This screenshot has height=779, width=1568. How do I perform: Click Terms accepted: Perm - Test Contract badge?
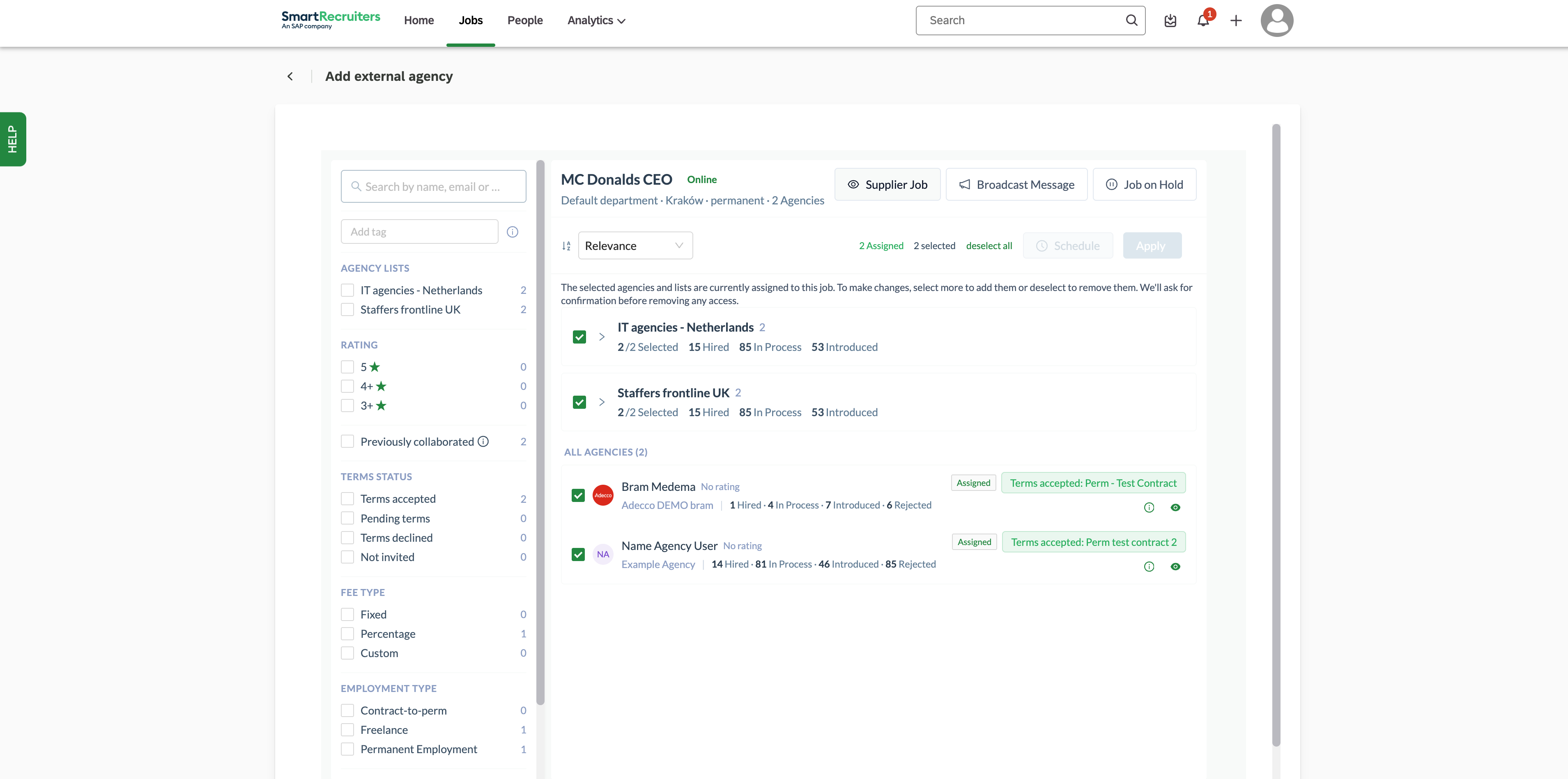[1093, 483]
